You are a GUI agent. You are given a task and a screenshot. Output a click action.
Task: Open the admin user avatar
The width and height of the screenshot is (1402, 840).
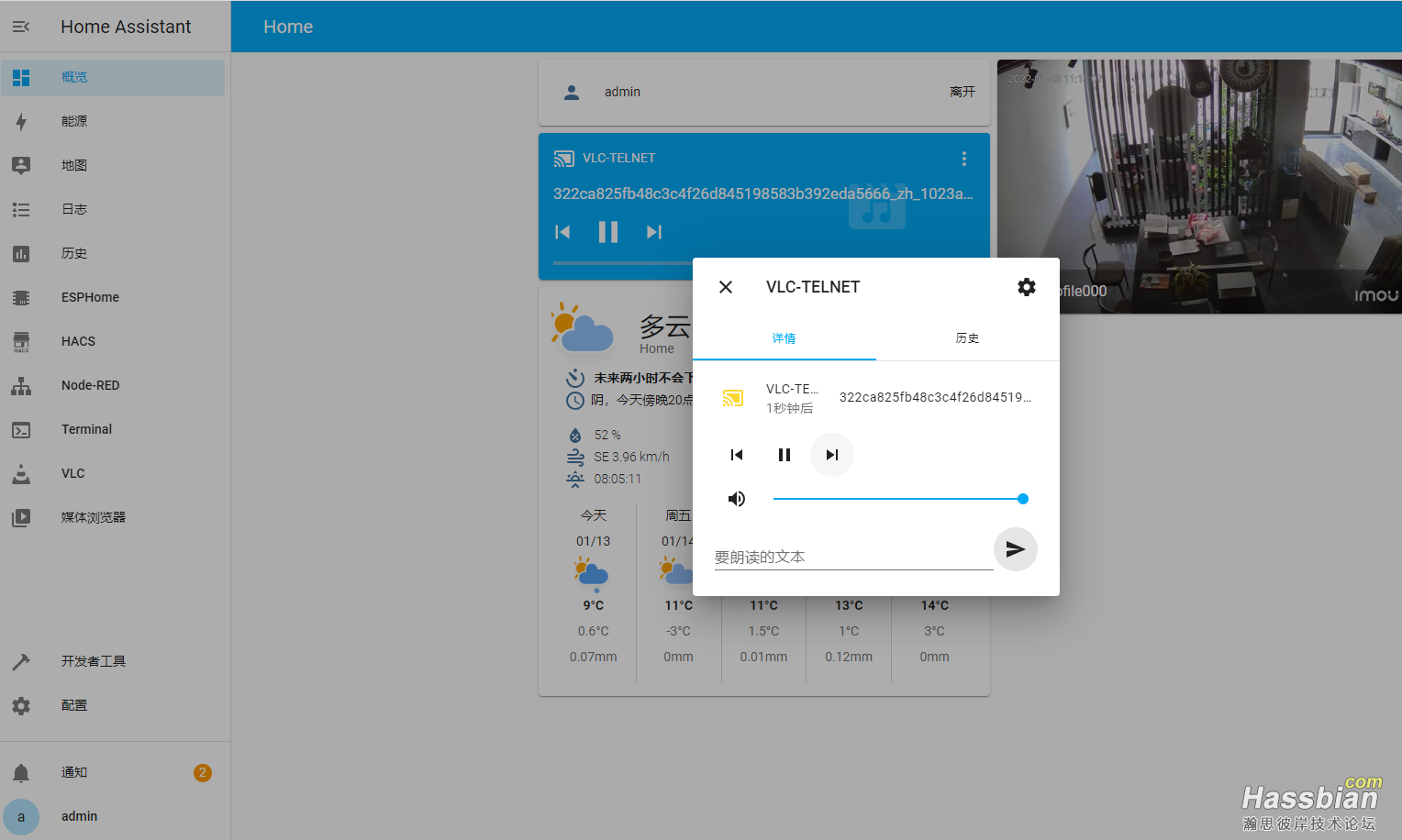click(21, 816)
